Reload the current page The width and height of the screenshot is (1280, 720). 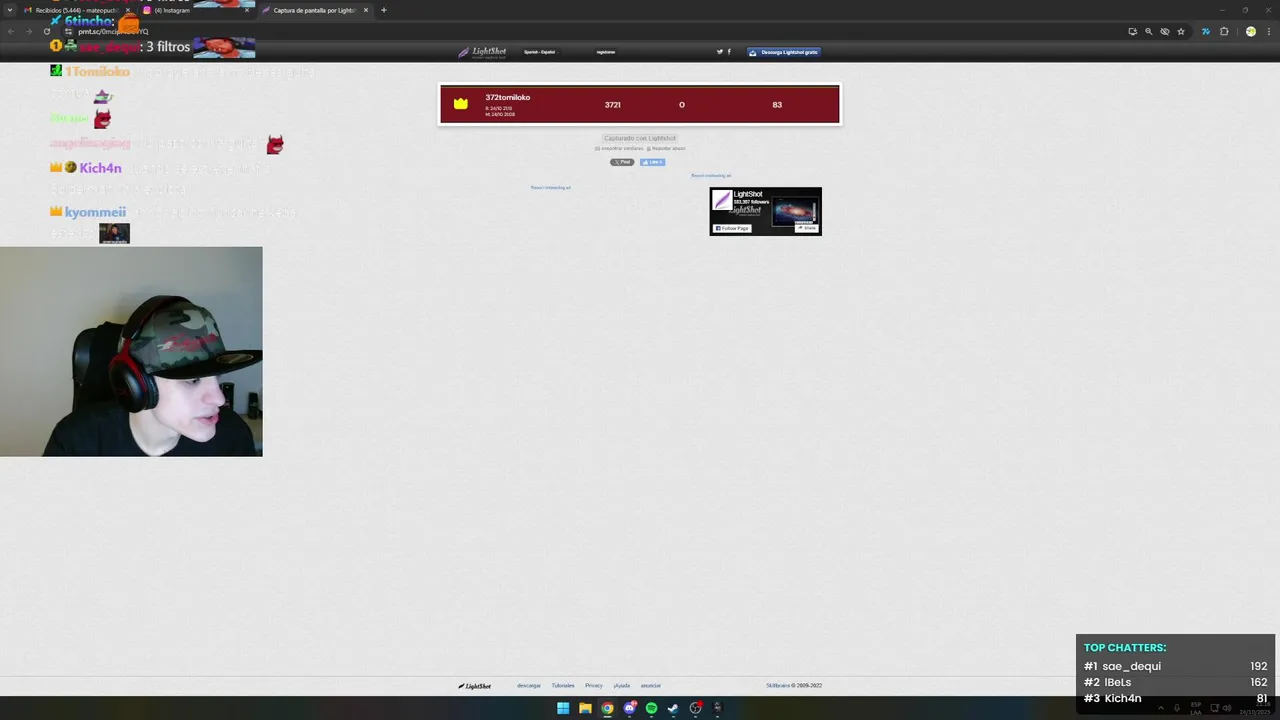point(46,31)
